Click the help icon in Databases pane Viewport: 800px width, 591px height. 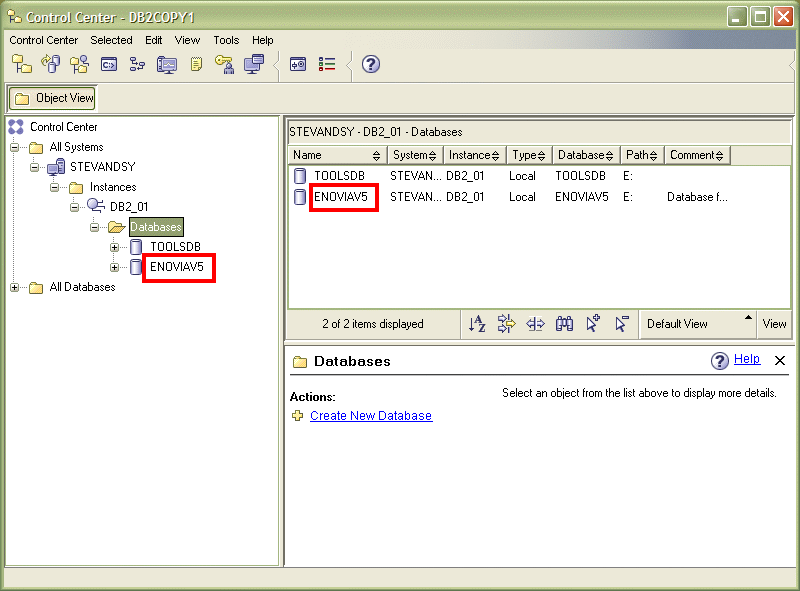point(719,361)
